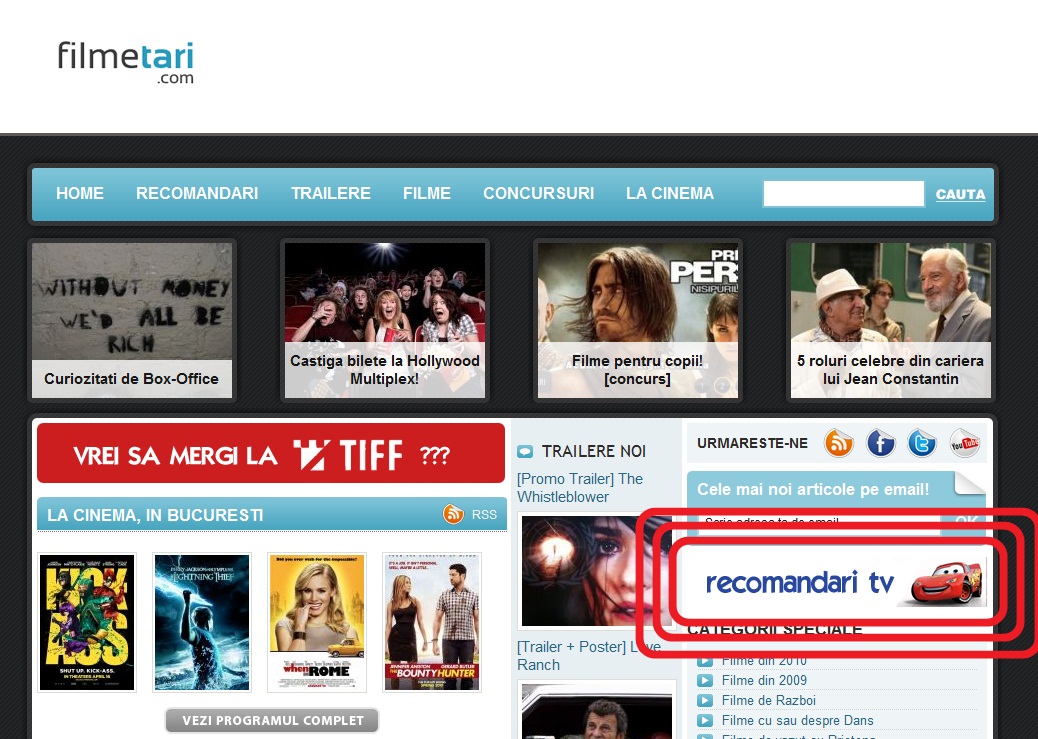Screen dimensions: 1038x739
Task: Open the Facebook icon link
Action: point(880,442)
